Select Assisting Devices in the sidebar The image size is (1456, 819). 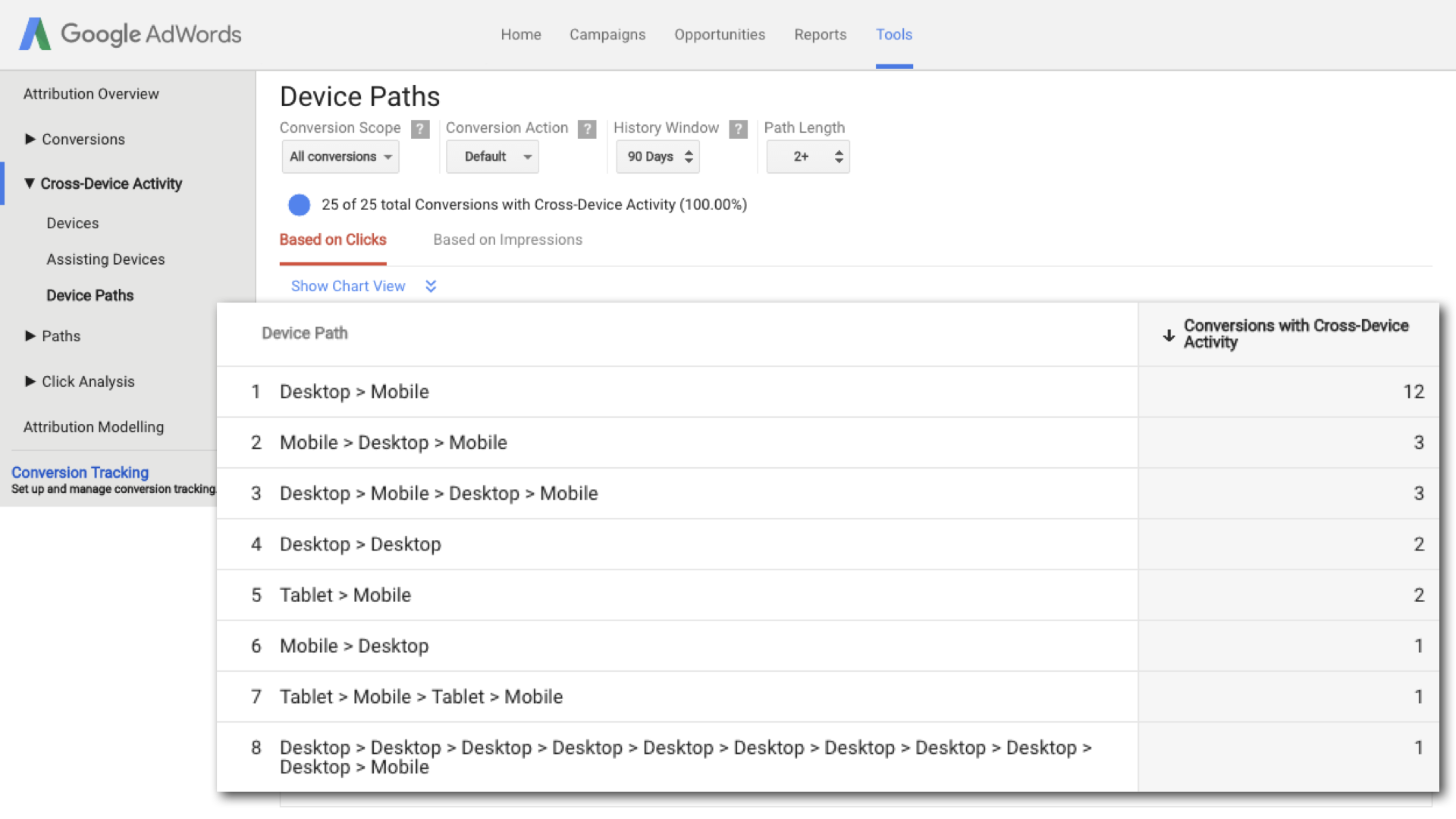pyautogui.click(x=105, y=259)
